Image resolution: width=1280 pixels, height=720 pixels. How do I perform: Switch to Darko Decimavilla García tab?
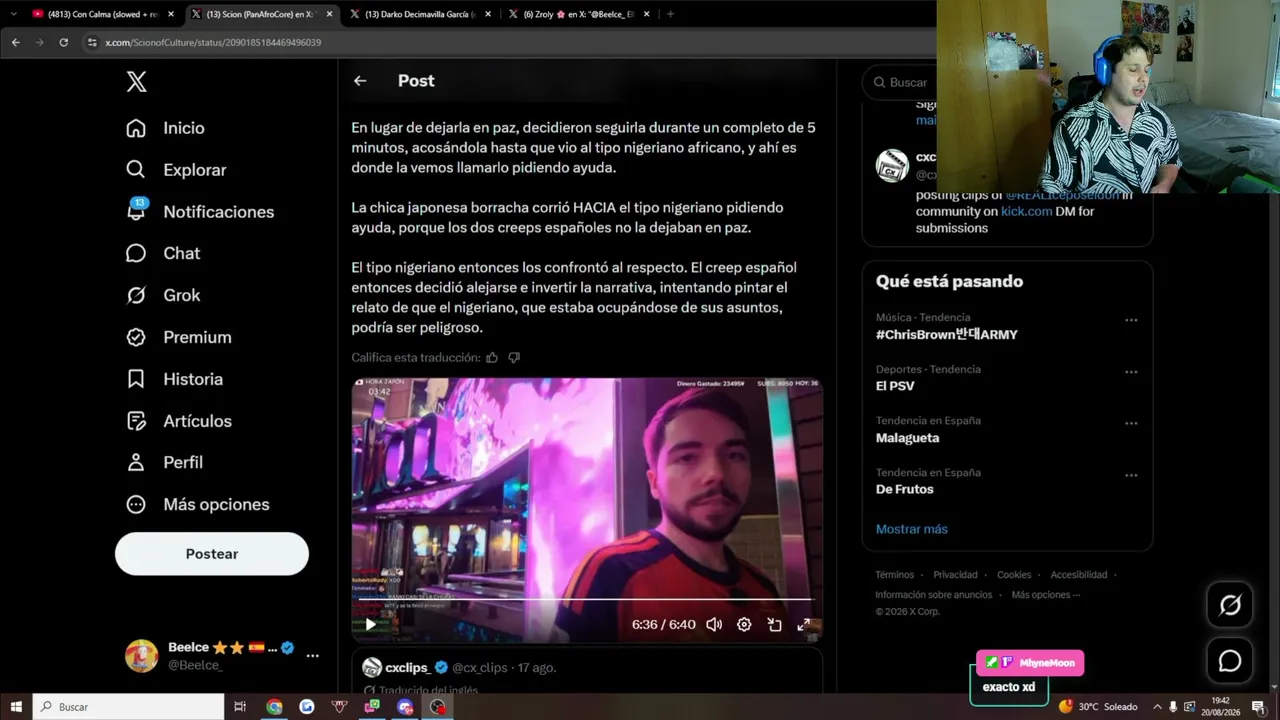(418, 14)
